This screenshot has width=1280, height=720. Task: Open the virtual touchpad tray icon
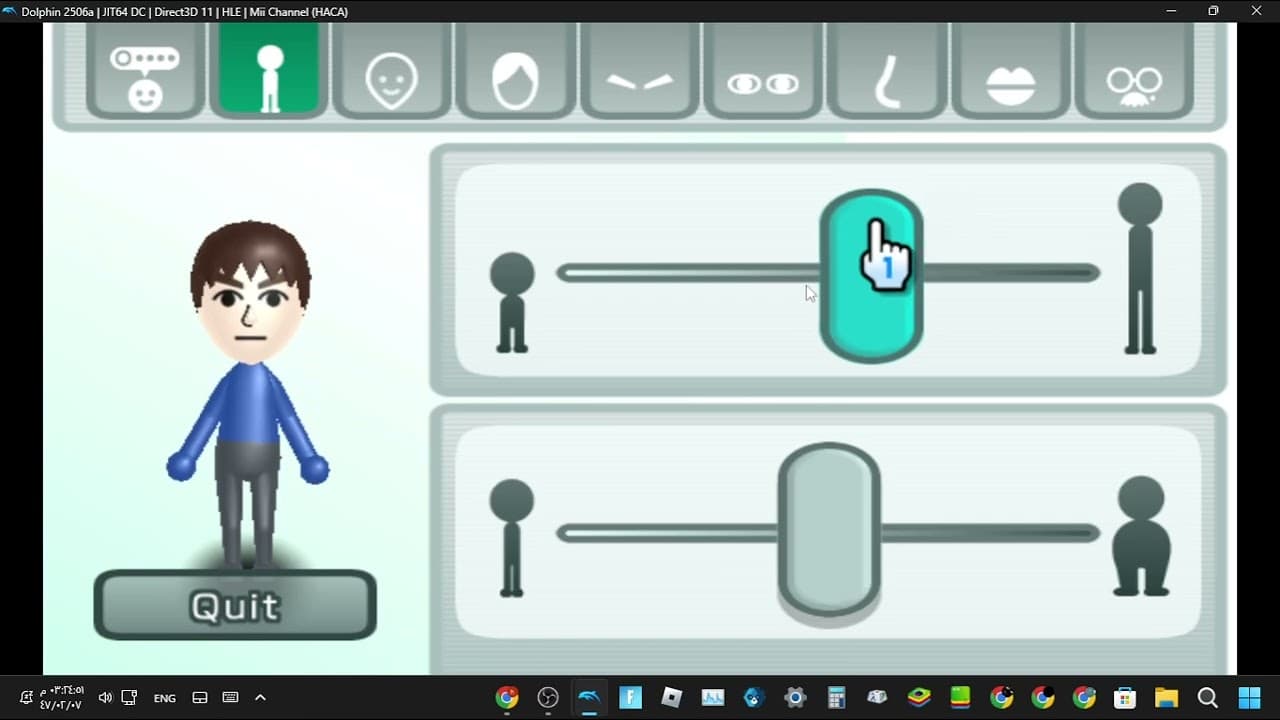(x=199, y=698)
